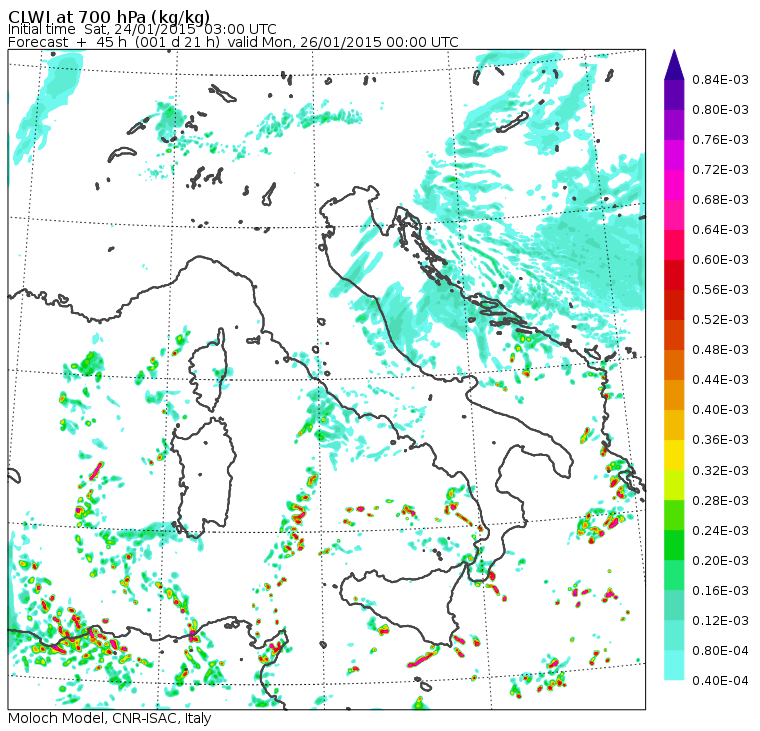Click the 'Forecast + 45 h' validity line

(233, 42)
